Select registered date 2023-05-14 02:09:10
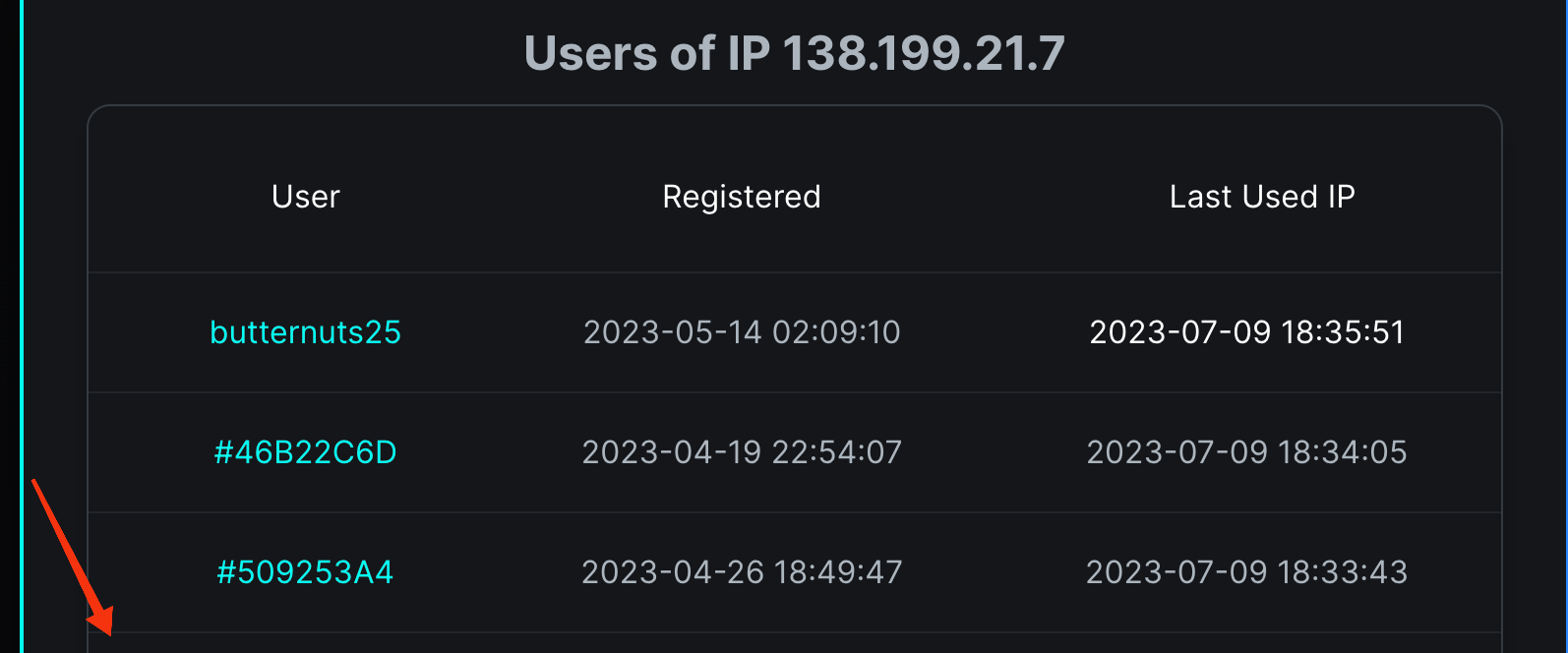This screenshot has height=653, width=1568. pos(742,332)
